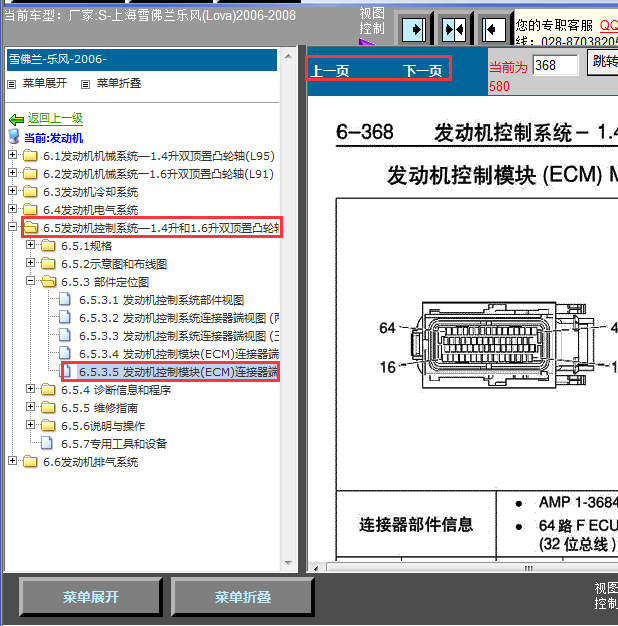The width and height of the screenshot is (618, 626).
Task: Click the folder icon of 6.5.1规格
Action: [48, 246]
